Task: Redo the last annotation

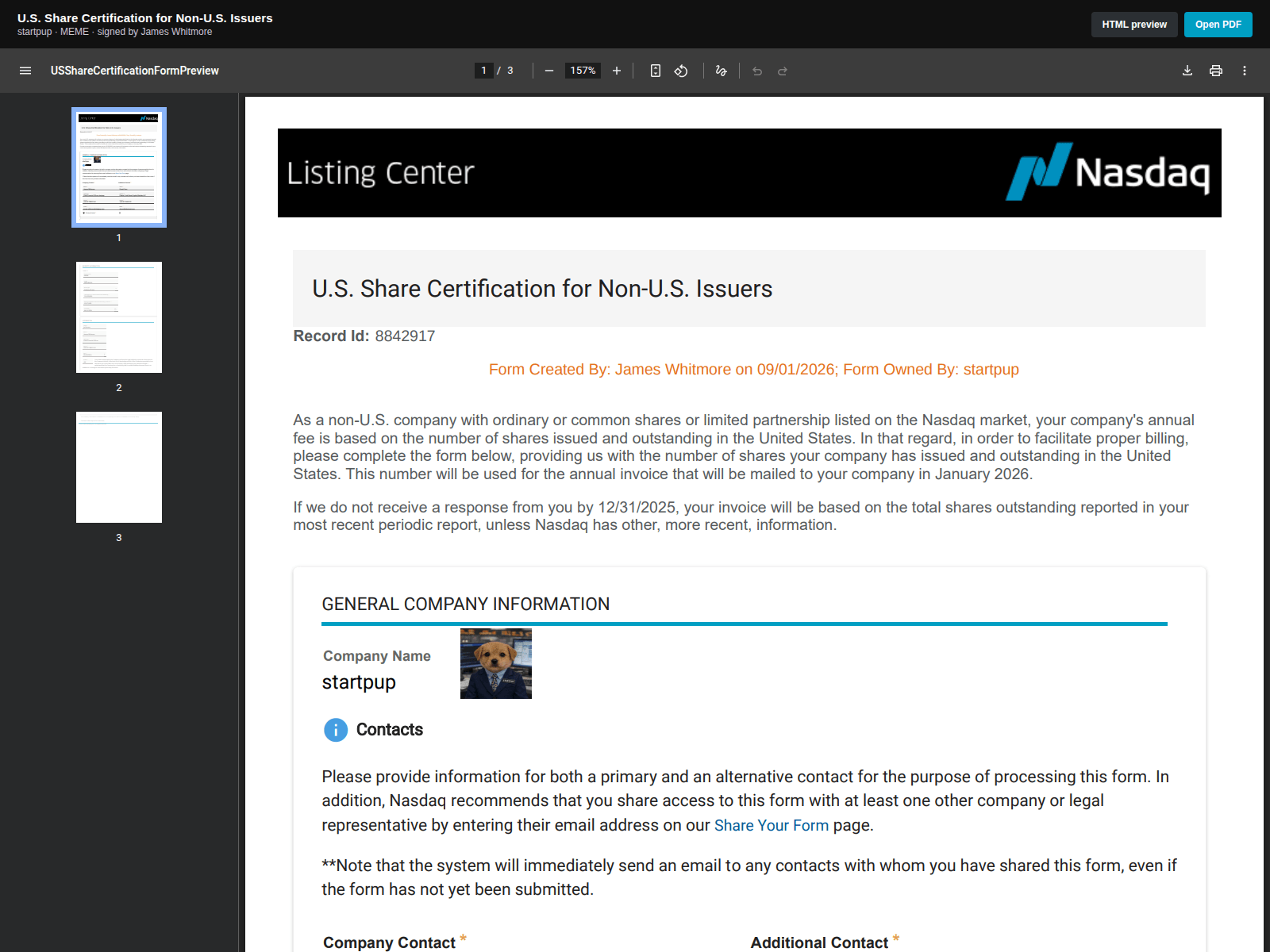Action: pos(783,71)
